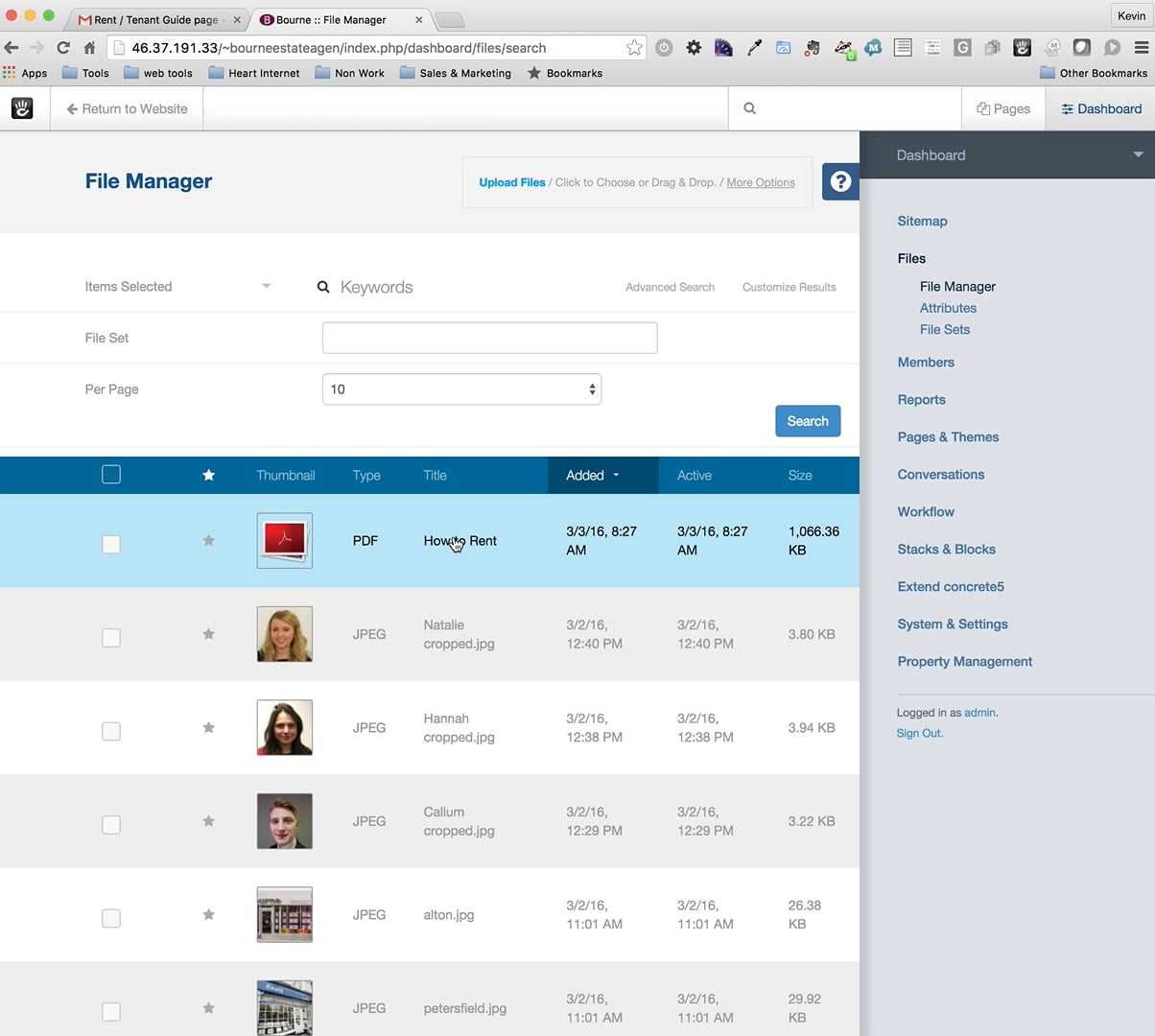
Task: Open Sitemap in the dashboard menu
Action: (x=922, y=221)
